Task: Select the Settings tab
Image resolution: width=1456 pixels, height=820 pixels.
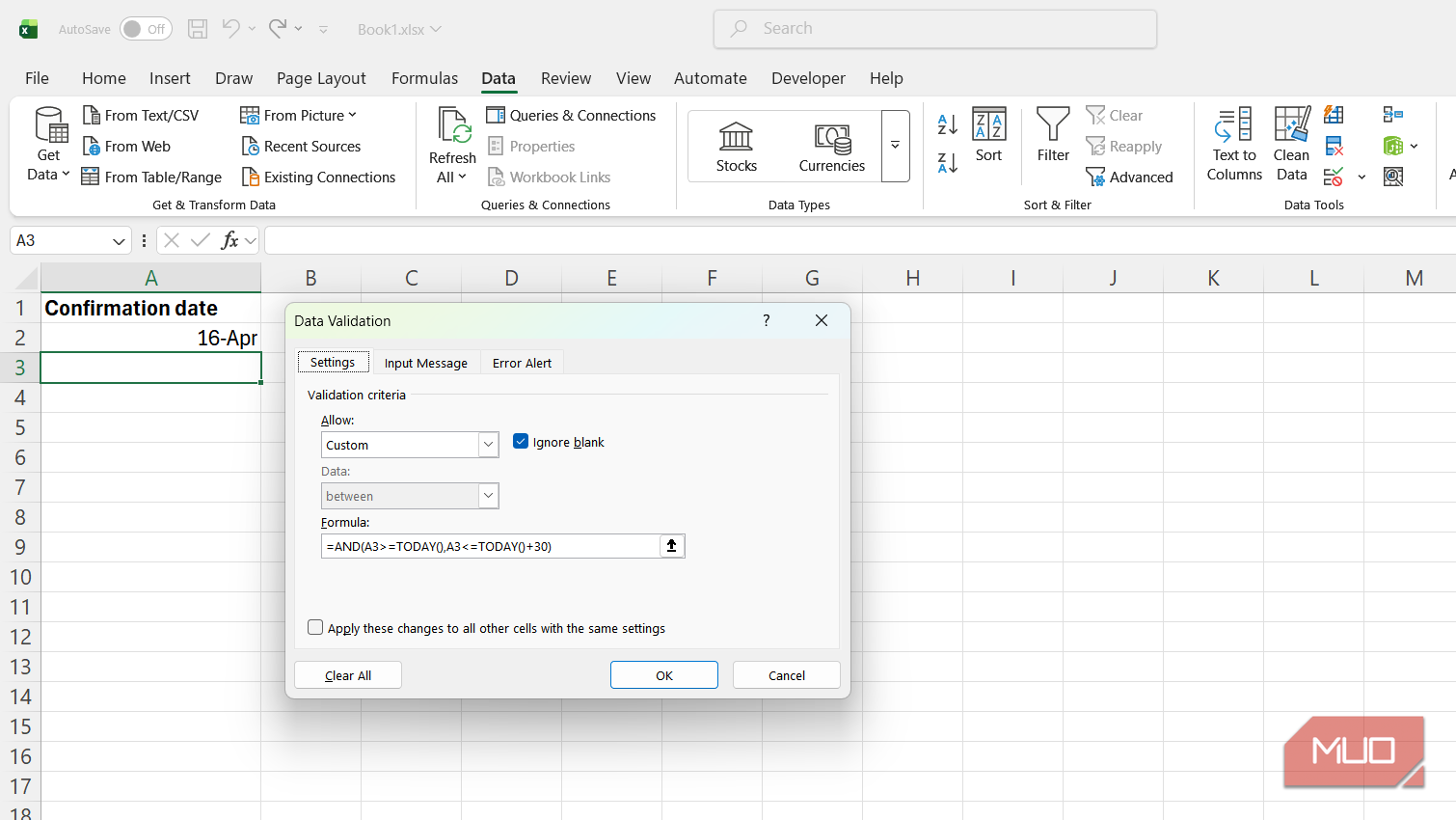Action: (x=333, y=362)
